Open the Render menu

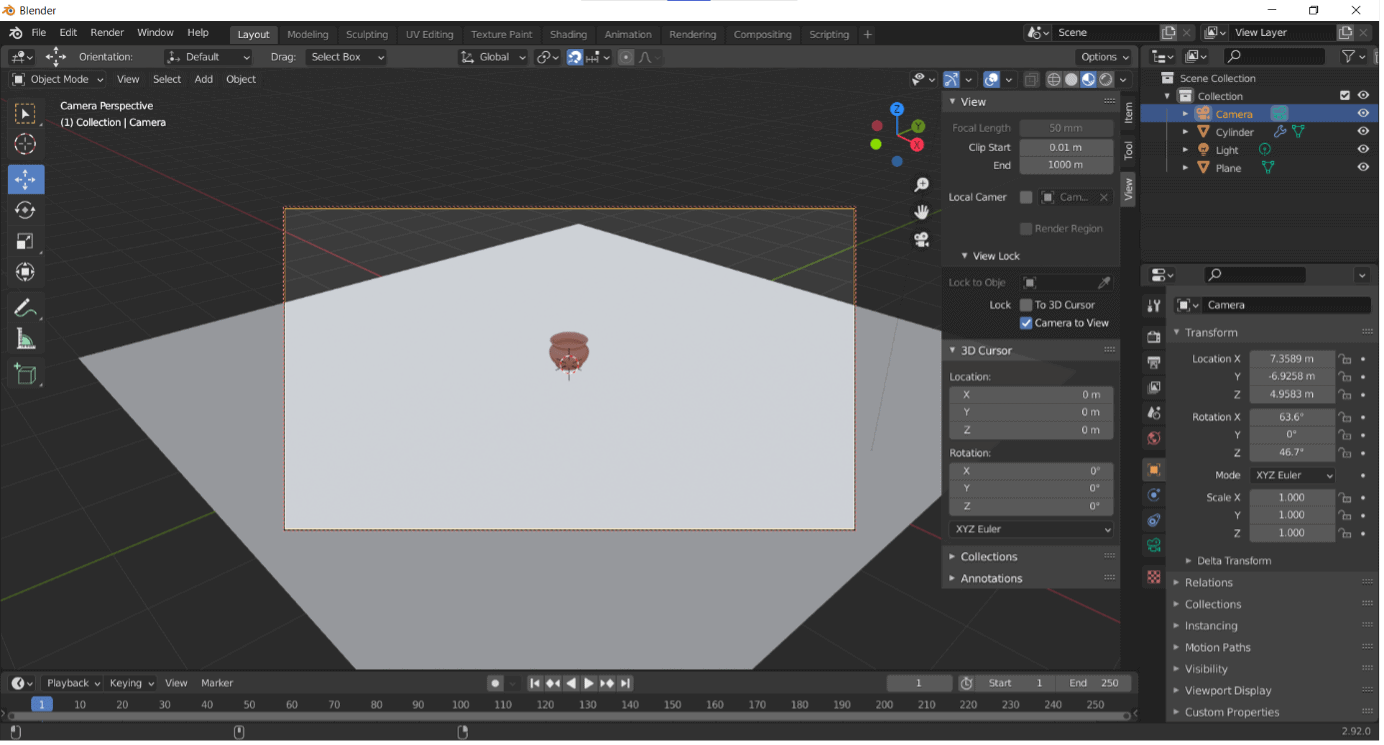107,33
